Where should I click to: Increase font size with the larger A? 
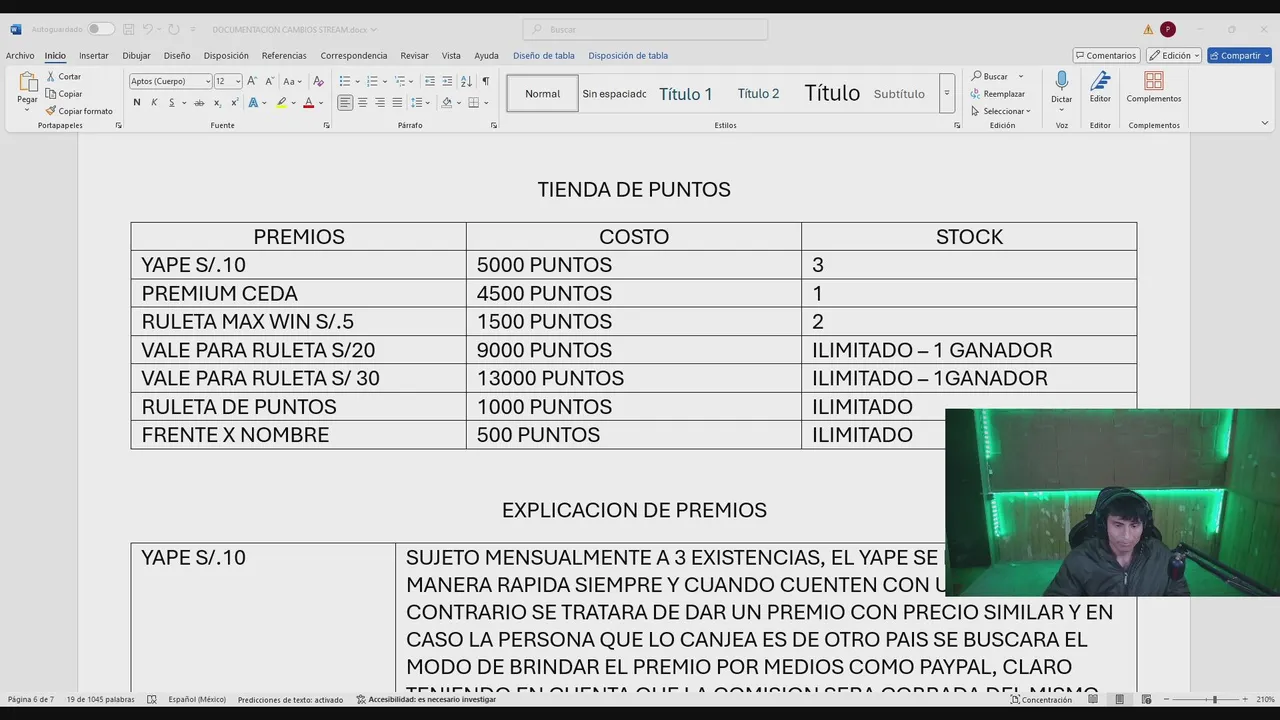(252, 81)
